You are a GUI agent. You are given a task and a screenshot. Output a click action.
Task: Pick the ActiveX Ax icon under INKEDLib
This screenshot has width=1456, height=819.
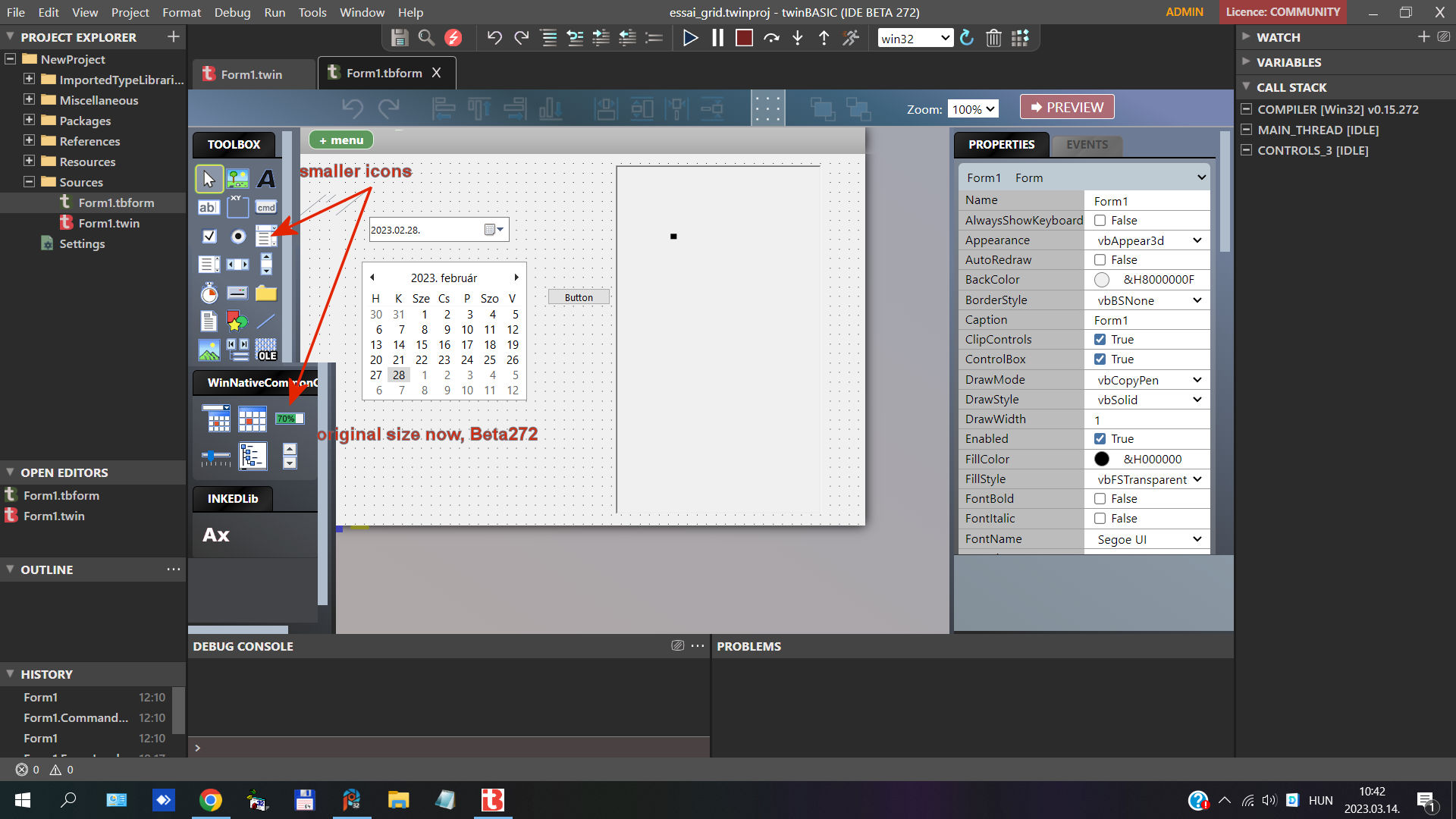216,535
